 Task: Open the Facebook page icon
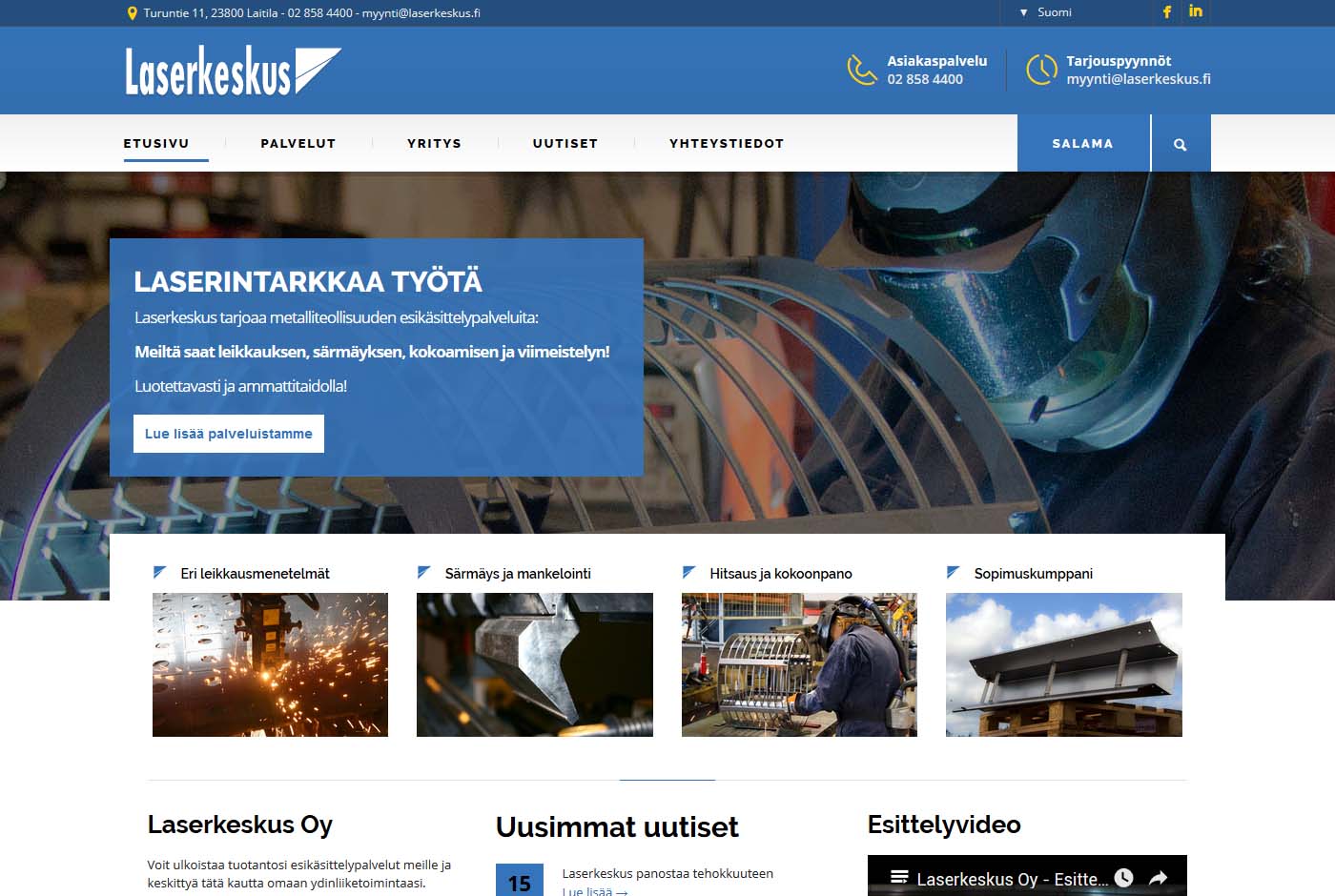[x=1166, y=12]
